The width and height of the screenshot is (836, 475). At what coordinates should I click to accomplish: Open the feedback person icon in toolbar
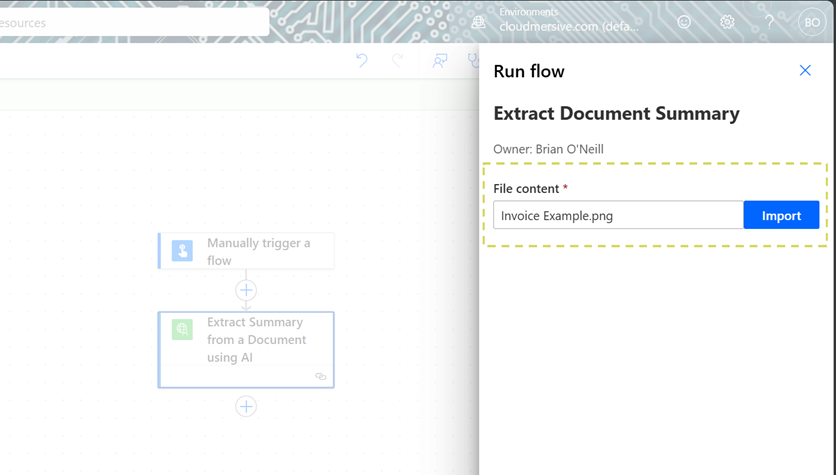(x=439, y=61)
